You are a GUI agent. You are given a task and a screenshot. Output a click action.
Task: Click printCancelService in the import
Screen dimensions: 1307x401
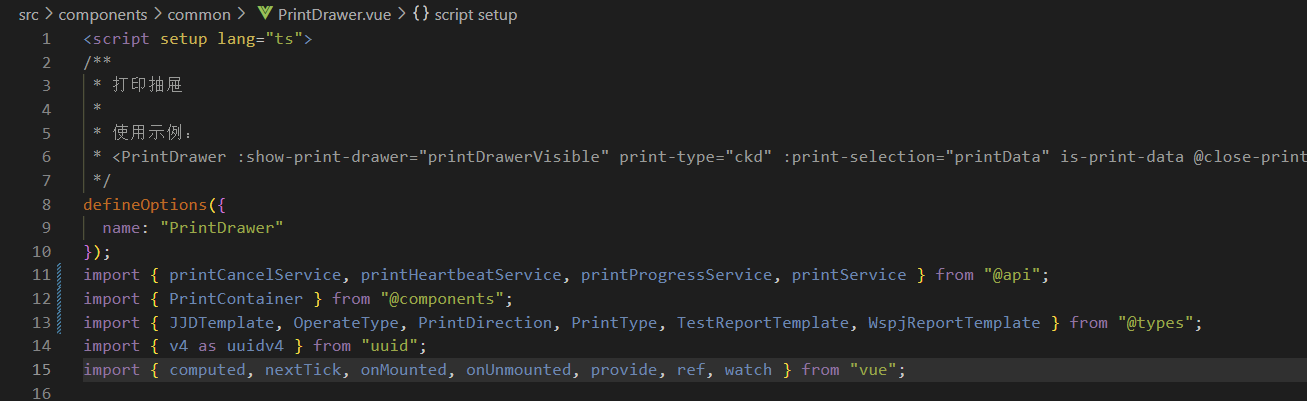pos(255,275)
